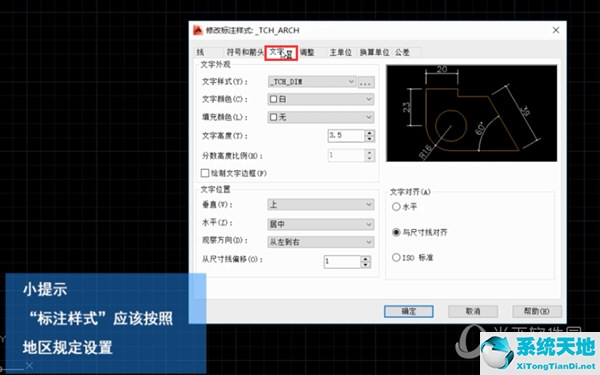This screenshot has width=600, height=375.
Task: Click the 分数高度比例 value field
Action: 346,155
